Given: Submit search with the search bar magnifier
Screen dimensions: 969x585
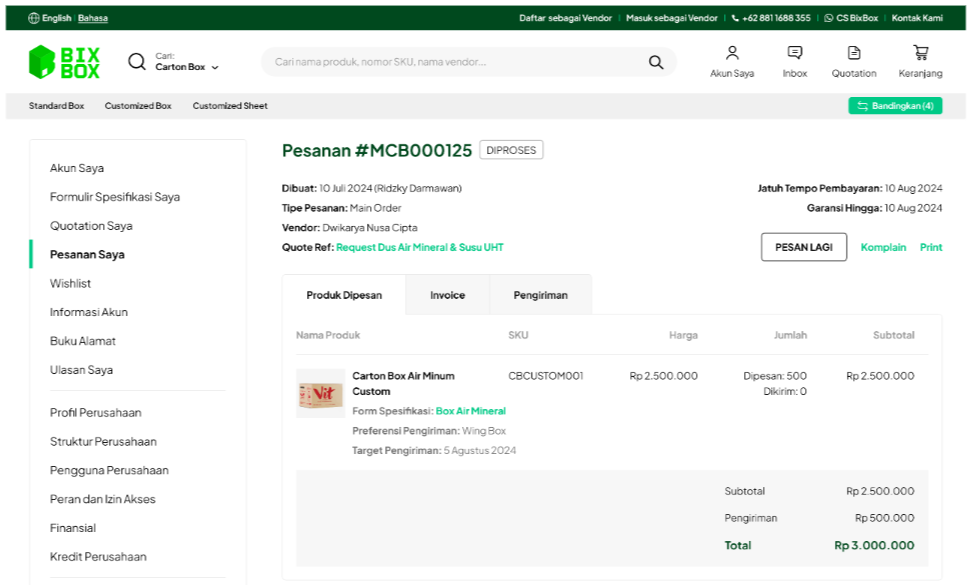Looking at the screenshot, I should click(655, 62).
